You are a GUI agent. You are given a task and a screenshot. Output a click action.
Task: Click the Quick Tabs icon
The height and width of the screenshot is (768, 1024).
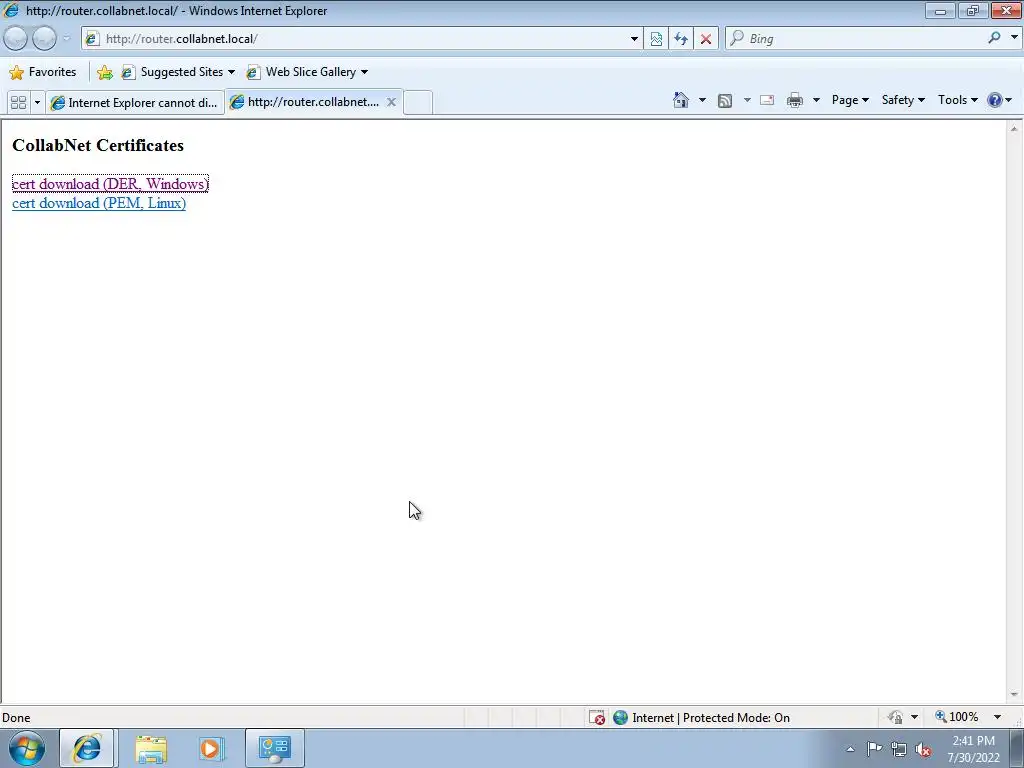point(18,103)
